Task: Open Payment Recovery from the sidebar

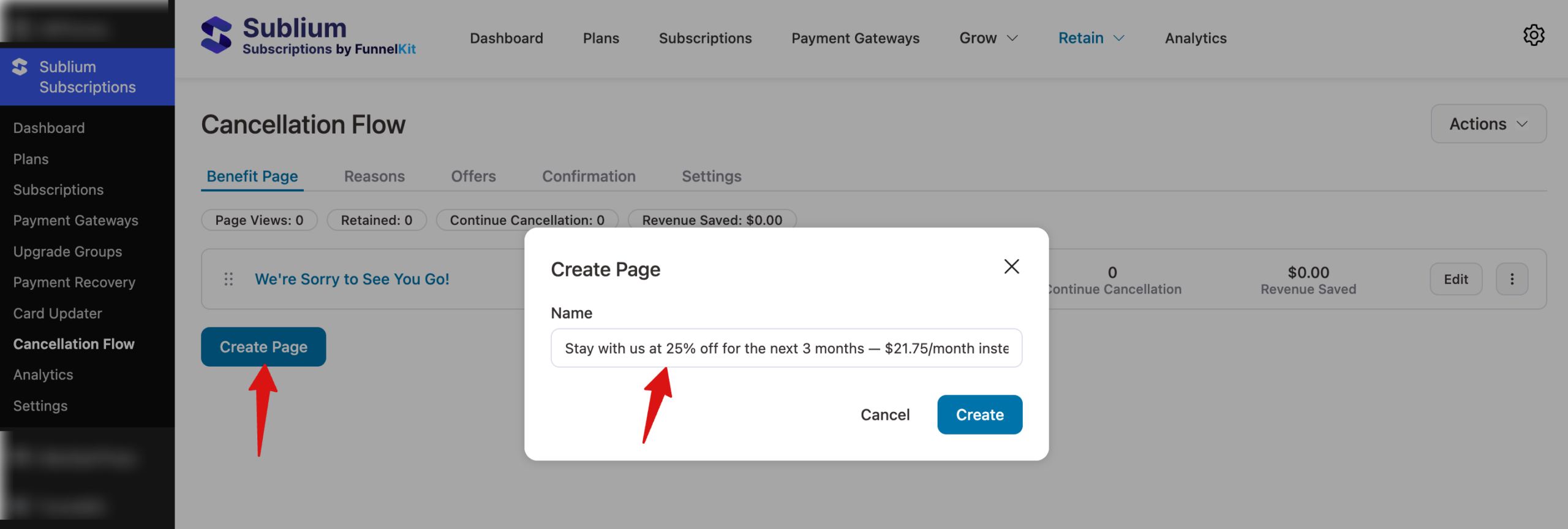Action: (x=74, y=282)
